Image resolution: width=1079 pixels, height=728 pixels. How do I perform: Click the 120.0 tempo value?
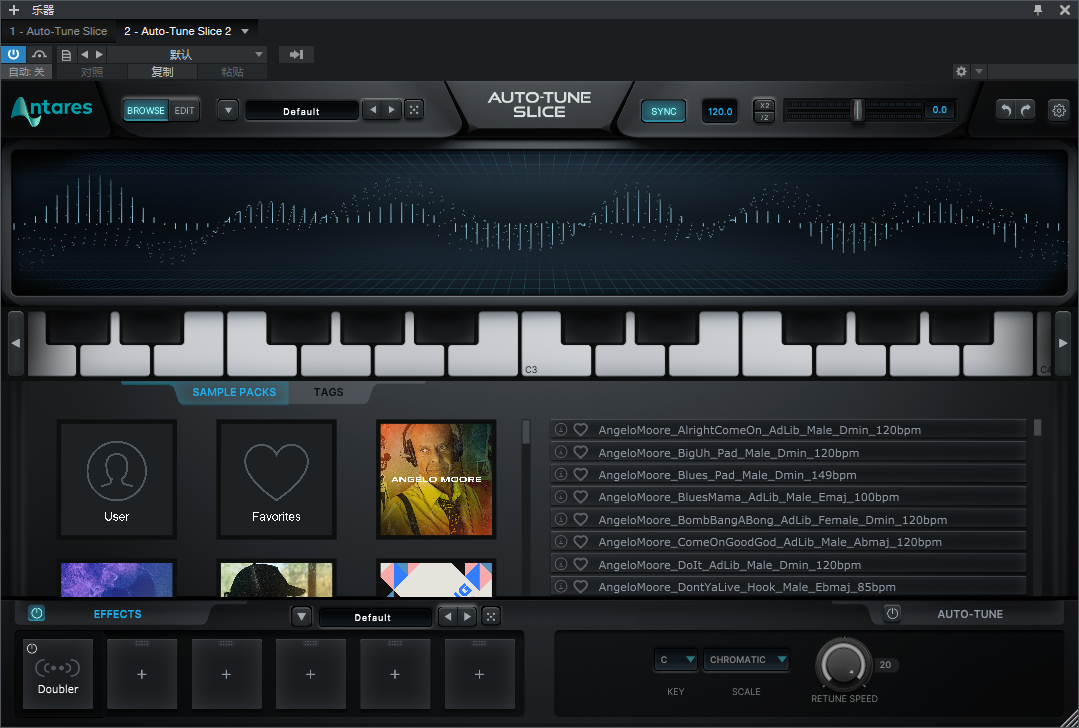720,111
